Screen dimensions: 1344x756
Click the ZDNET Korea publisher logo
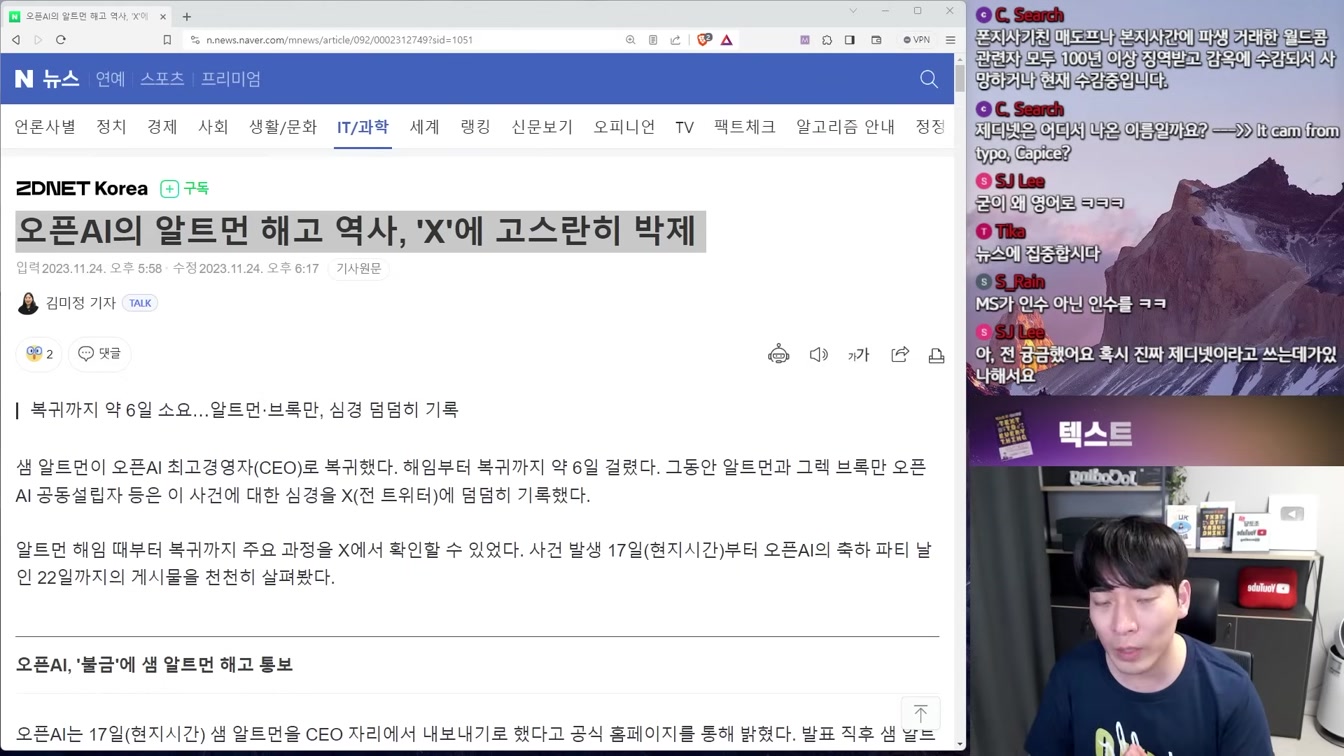pos(82,188)
